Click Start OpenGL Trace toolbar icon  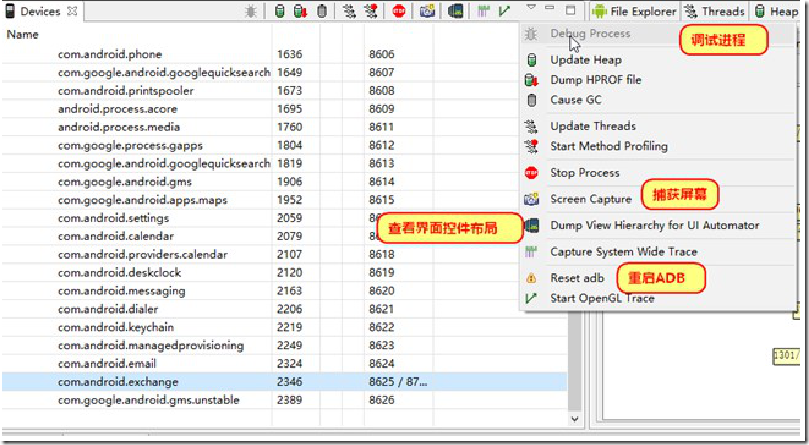click(x=504, y=11)
